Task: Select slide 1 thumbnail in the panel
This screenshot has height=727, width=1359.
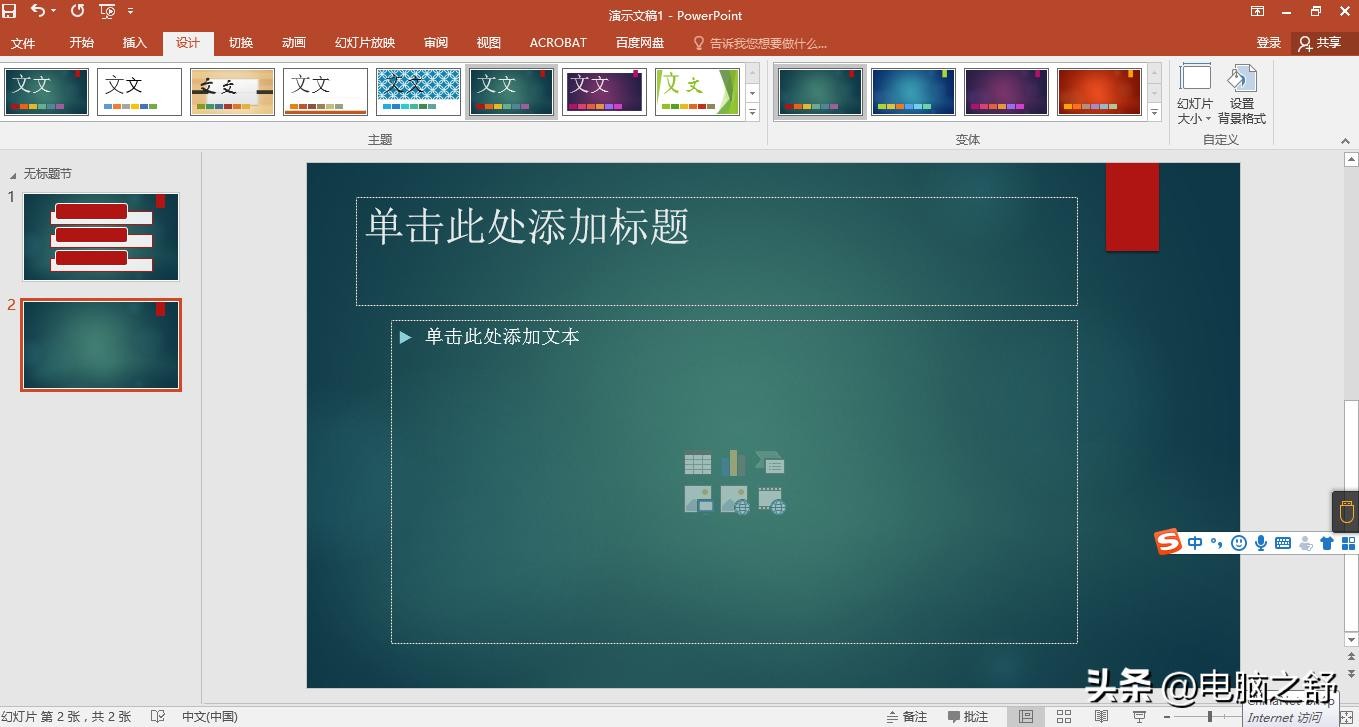Action: click(x=101, y=237)
